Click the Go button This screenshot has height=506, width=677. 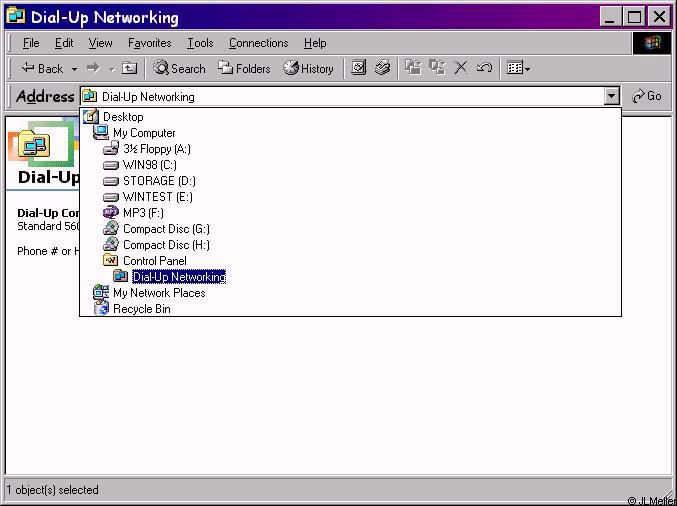tap(646, 96)
